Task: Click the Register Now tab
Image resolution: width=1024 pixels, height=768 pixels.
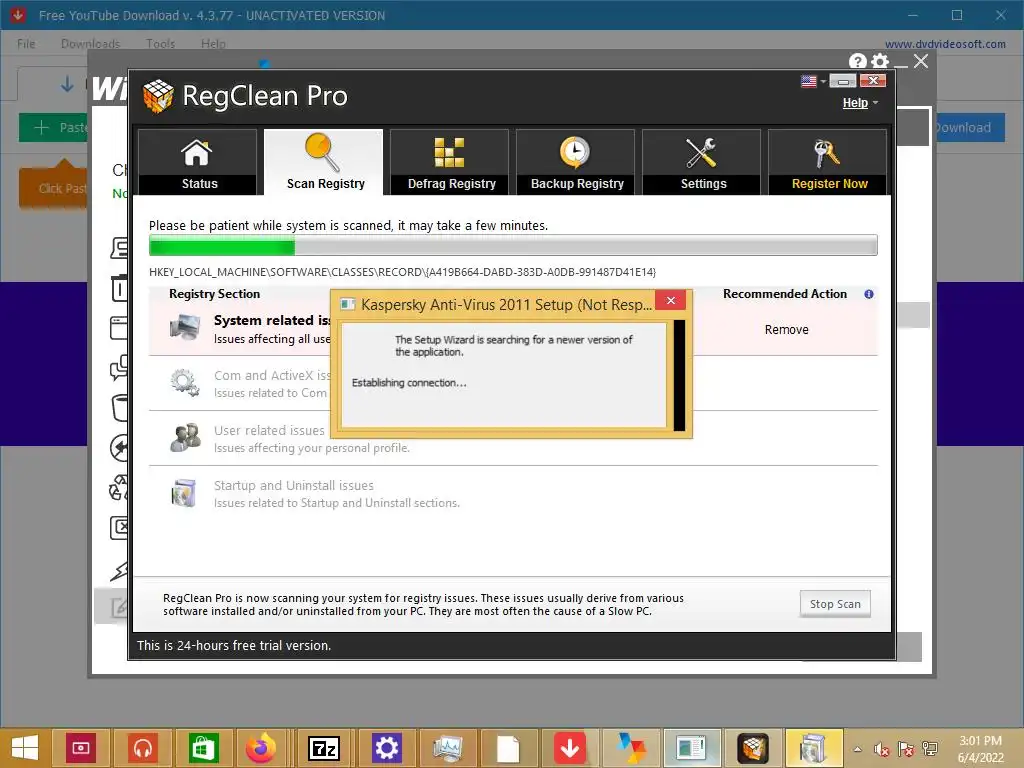Action: [x=827, y=162]
